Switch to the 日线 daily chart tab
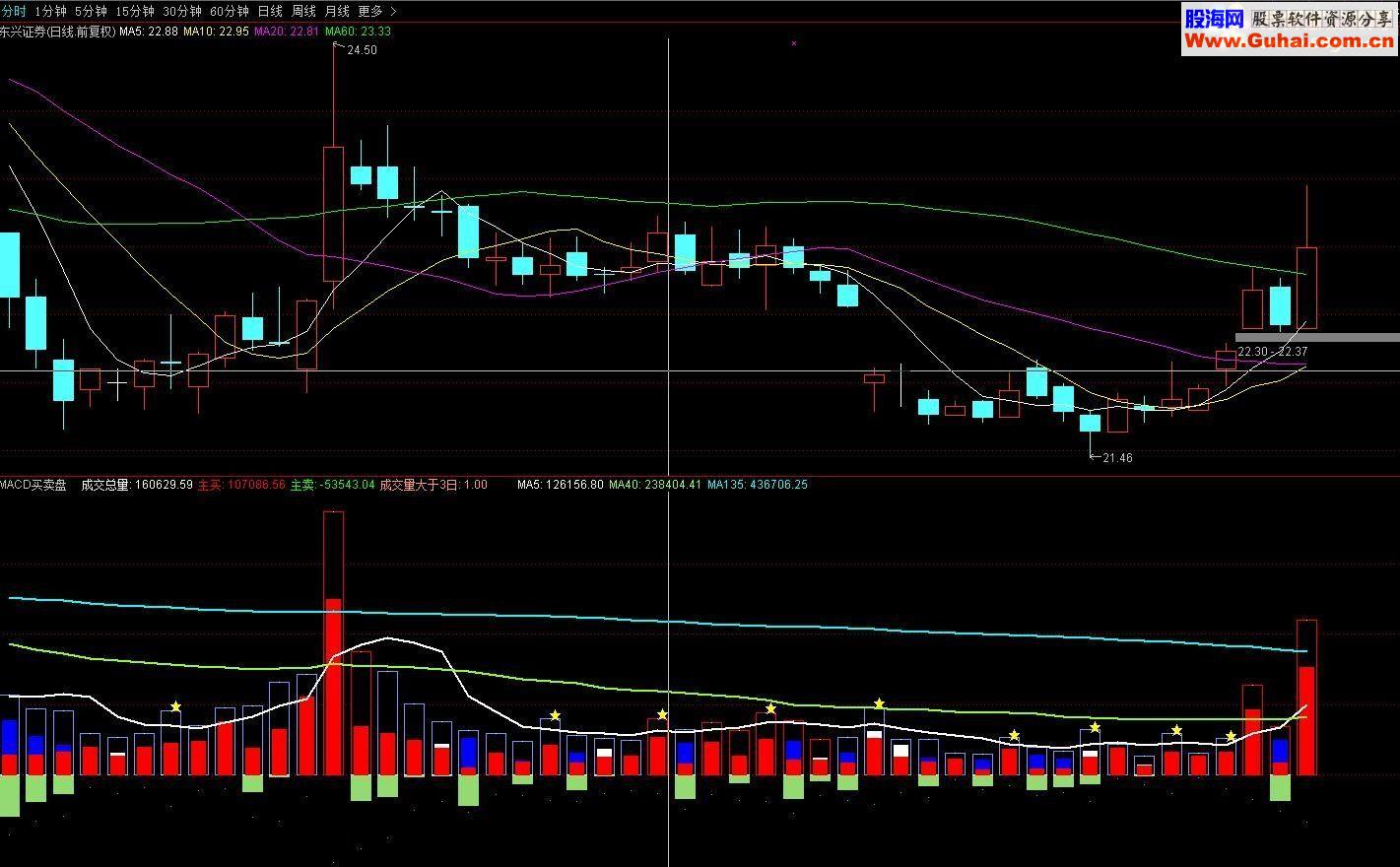Viewport: 1400px width, 867px height. [x=270, y=11]
